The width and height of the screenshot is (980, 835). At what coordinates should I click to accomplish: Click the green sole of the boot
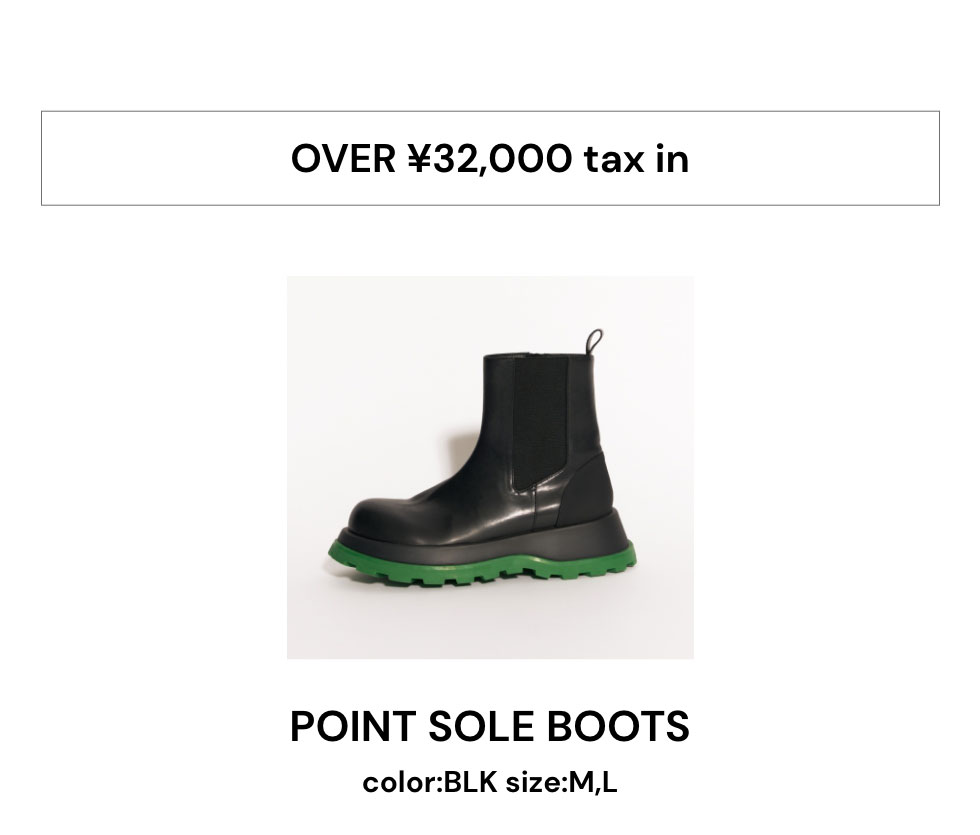click(x=480, y=575)
